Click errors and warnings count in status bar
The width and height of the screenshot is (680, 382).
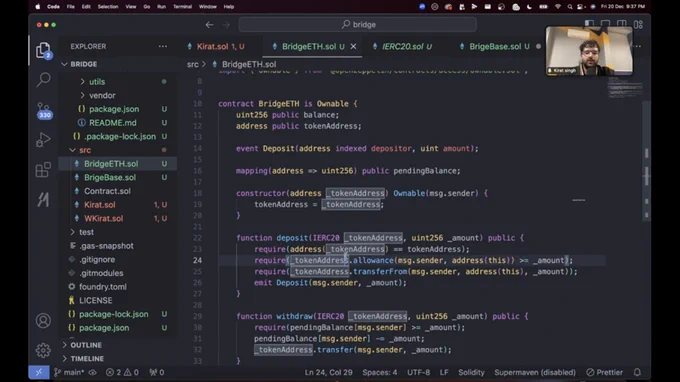[122, 372]
